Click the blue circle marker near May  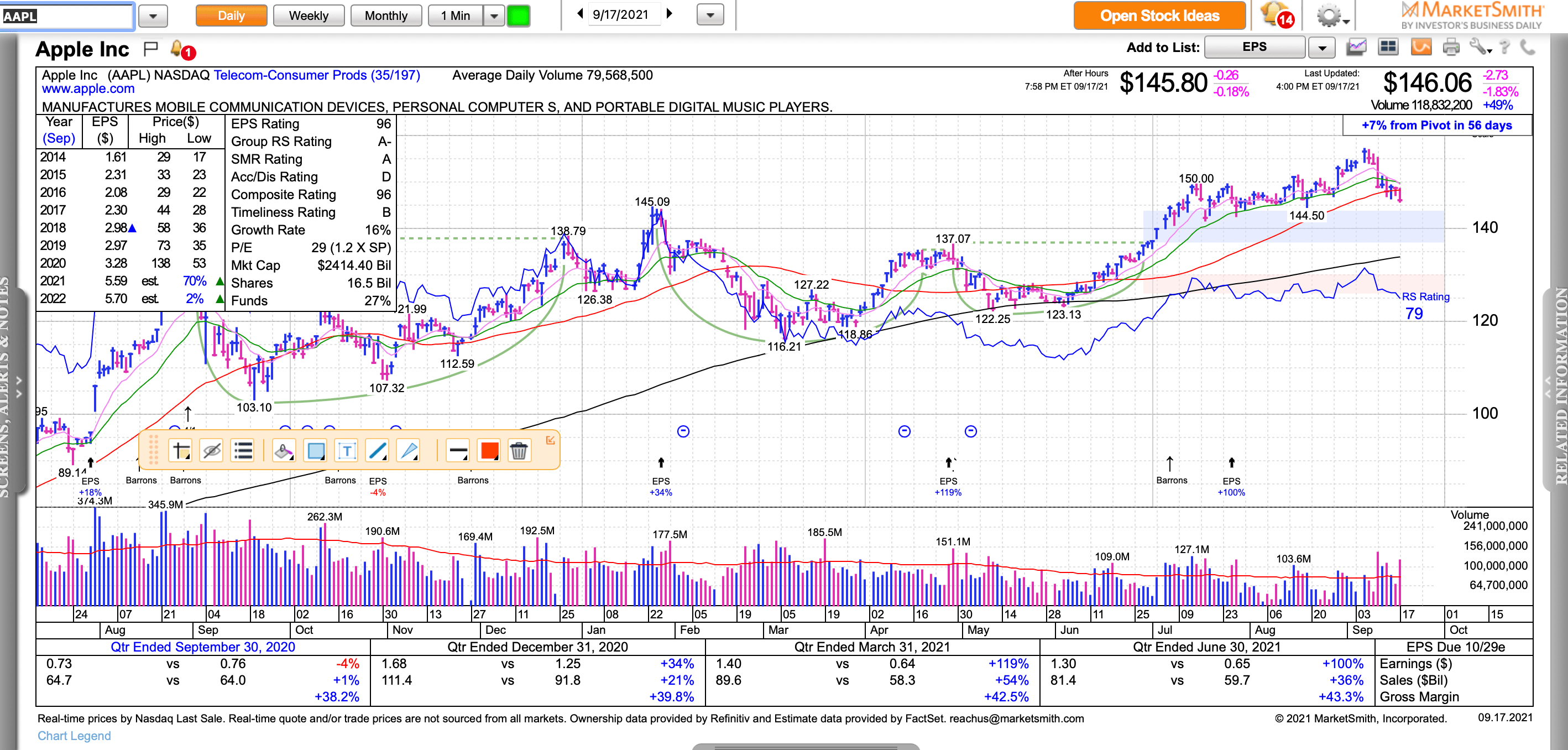pos(971,431)
